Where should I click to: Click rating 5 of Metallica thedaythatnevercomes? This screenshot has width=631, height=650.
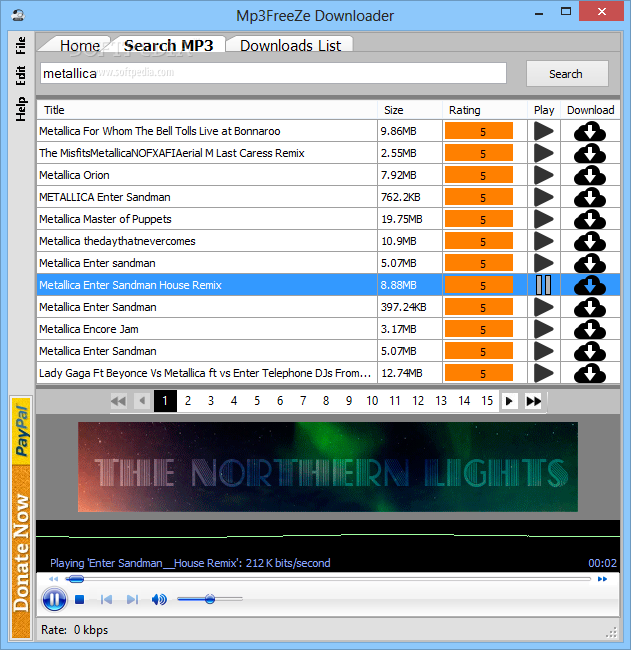tap(479, 241)
